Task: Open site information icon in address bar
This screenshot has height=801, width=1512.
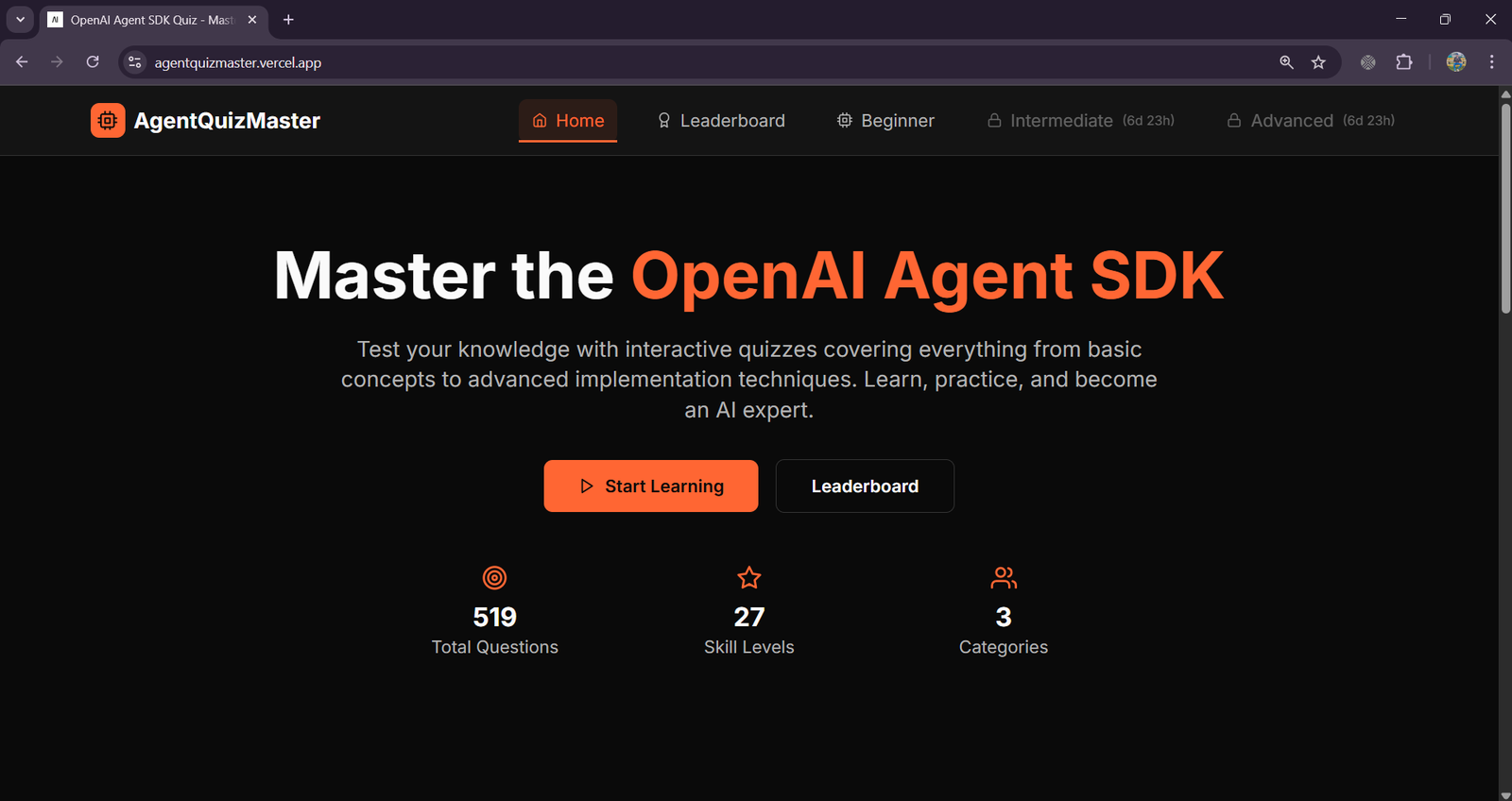Action: 135,62
